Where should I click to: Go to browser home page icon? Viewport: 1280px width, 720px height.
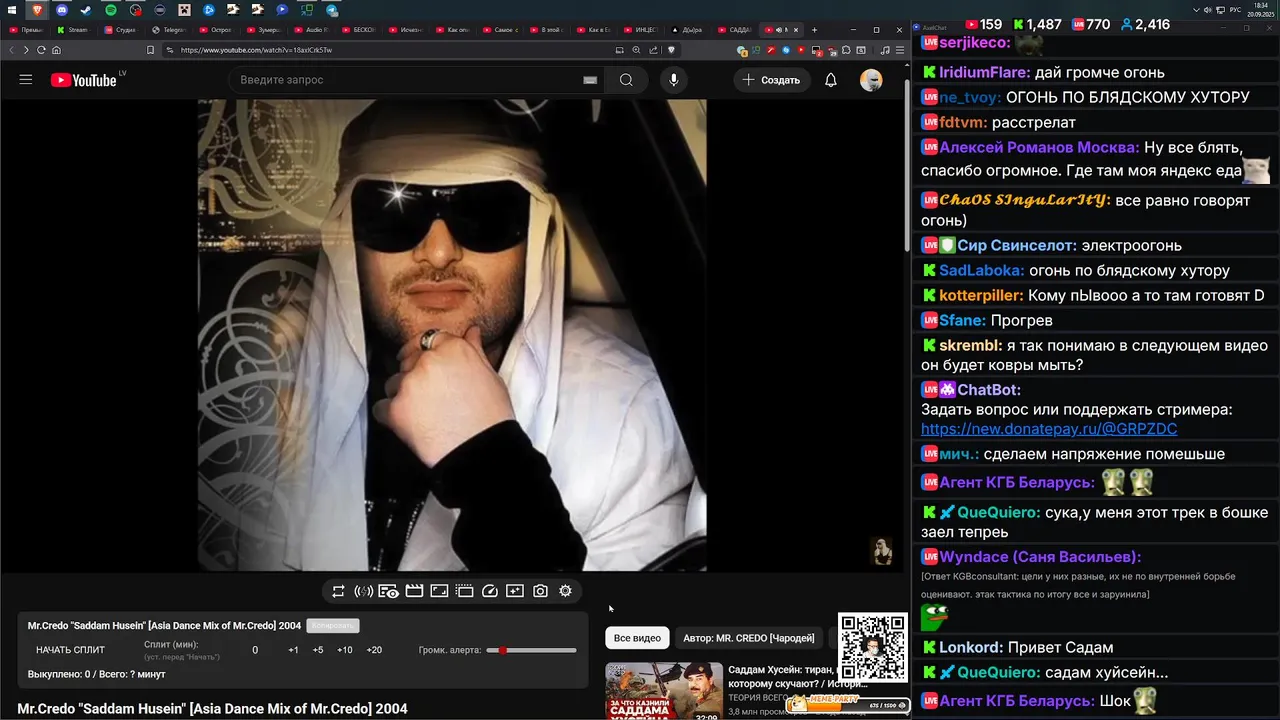tap(56, 50)
